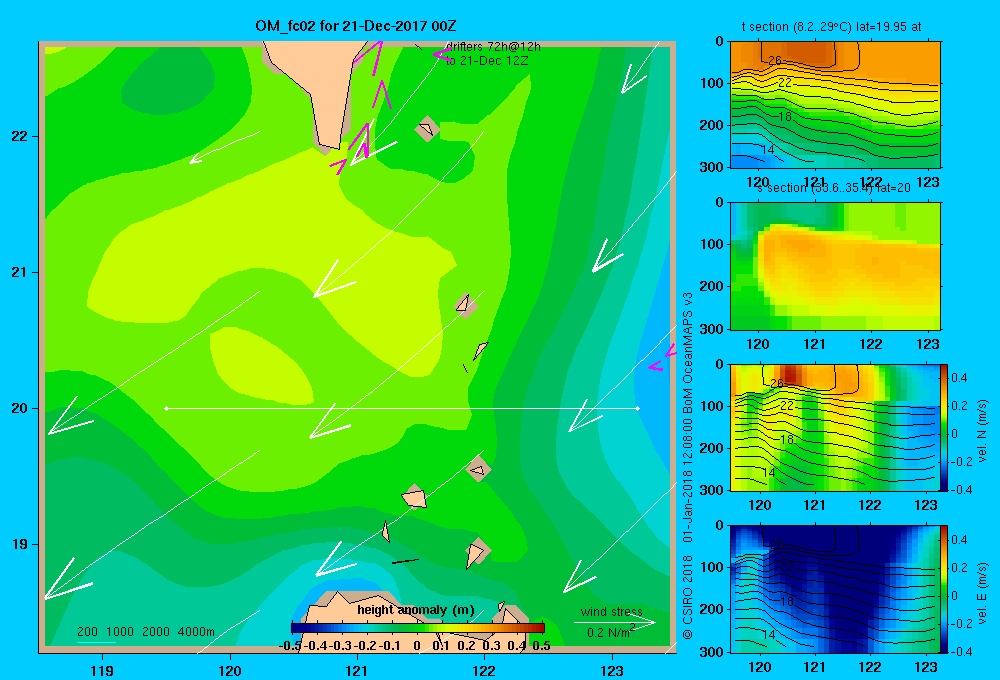
Task: Click the "wind stress" legend label
Action: tap(611, 612)
